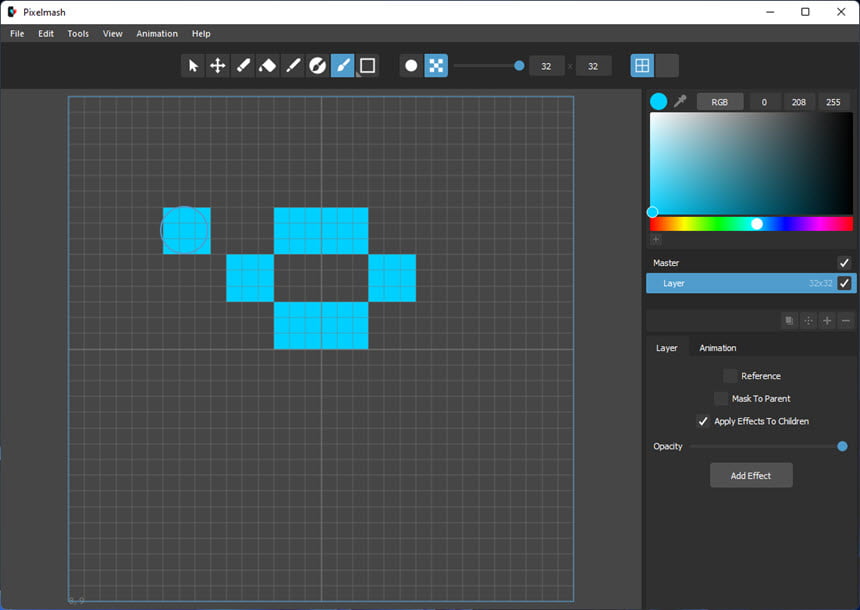Select the paint bucket fill tool
Screen dimensions: 860x610
(x=268, y=66)
